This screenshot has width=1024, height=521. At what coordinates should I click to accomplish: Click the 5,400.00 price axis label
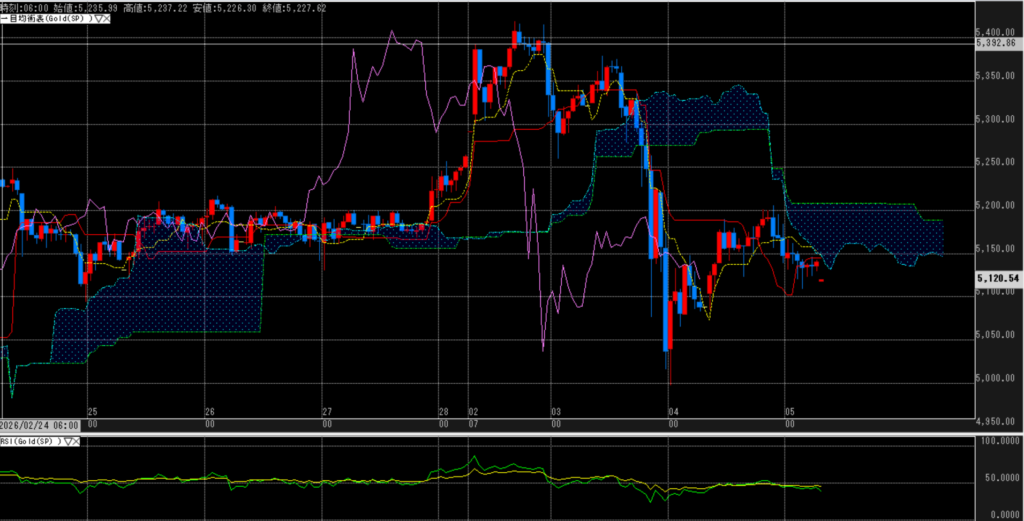point(995,33)
